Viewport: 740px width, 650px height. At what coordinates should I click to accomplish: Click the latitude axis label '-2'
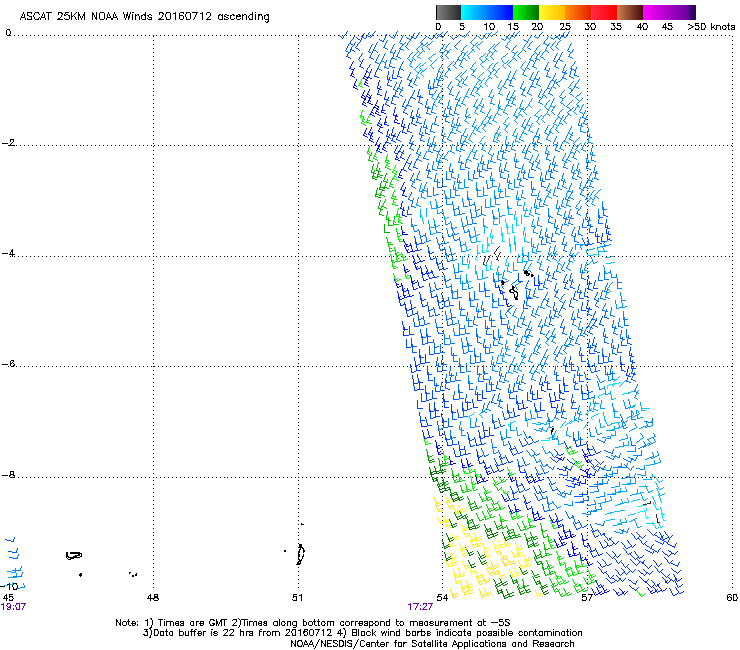(9, 143)
